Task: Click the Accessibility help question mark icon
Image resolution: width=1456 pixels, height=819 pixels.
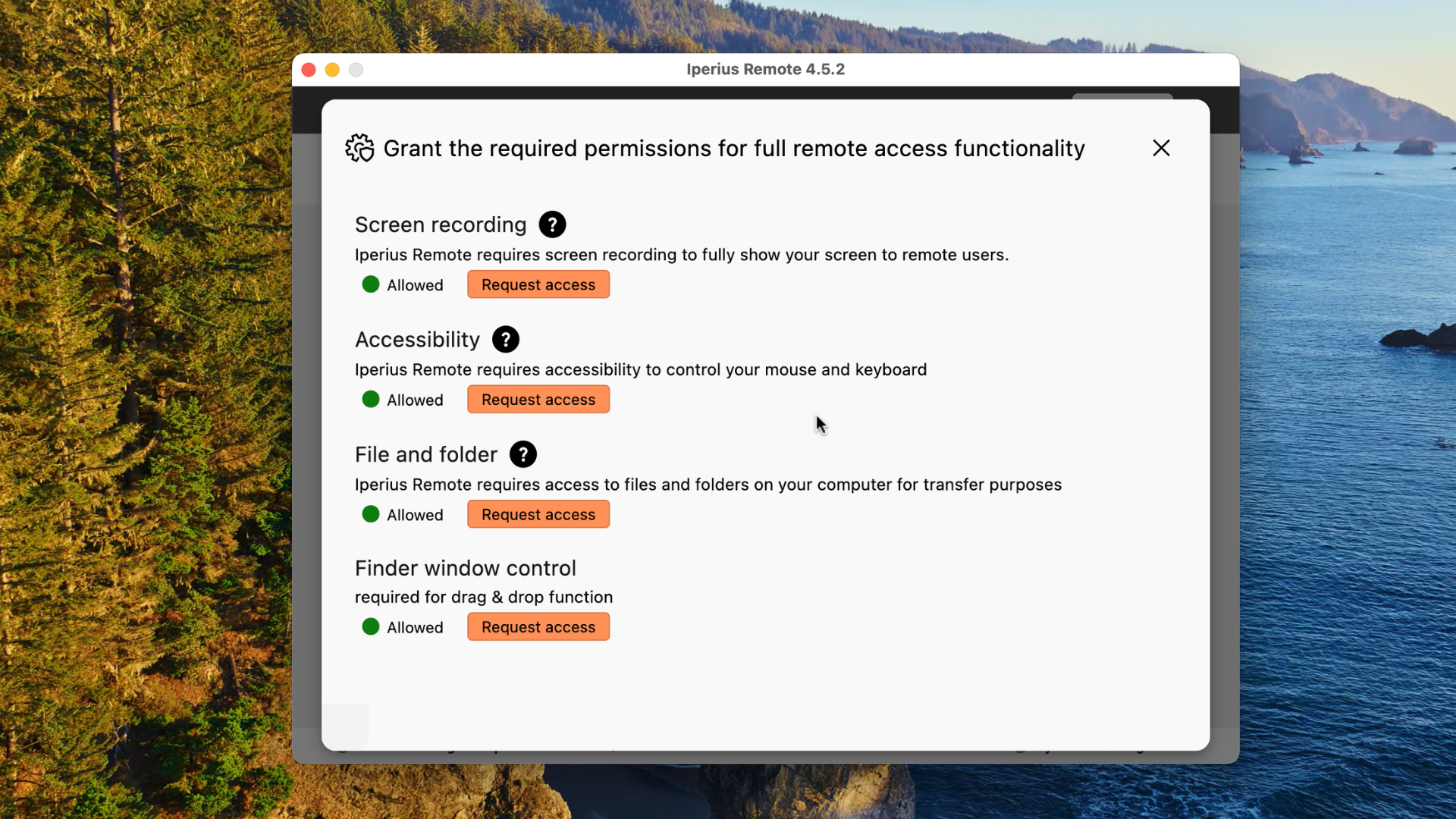Action: [506, 340]
